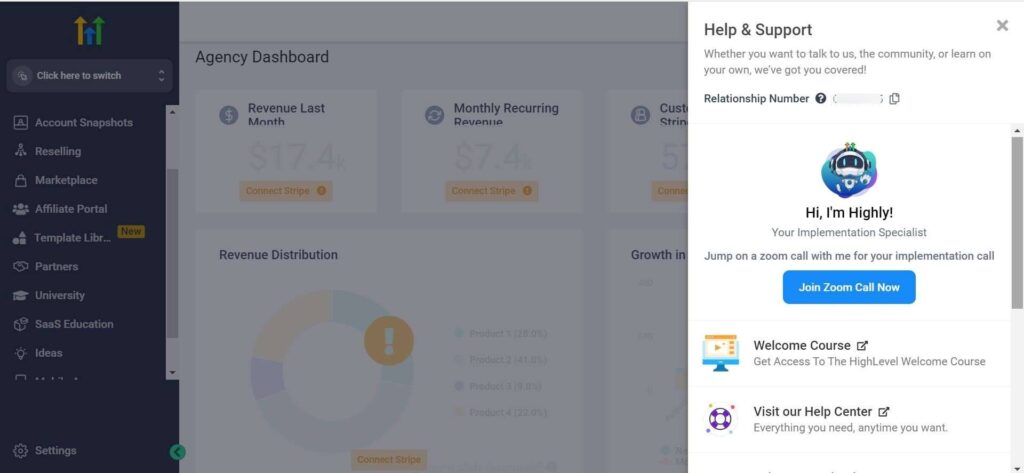Image resolution: width=1024 pixels, height=473 pixels.
Task: Open the Marketplace section
Action: [66, 181]
